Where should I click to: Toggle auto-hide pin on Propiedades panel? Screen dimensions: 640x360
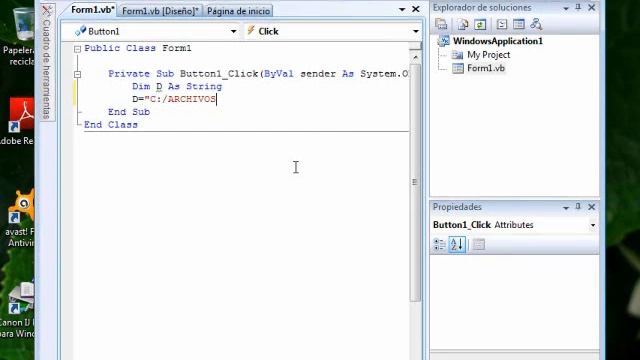tap(578, 207)
